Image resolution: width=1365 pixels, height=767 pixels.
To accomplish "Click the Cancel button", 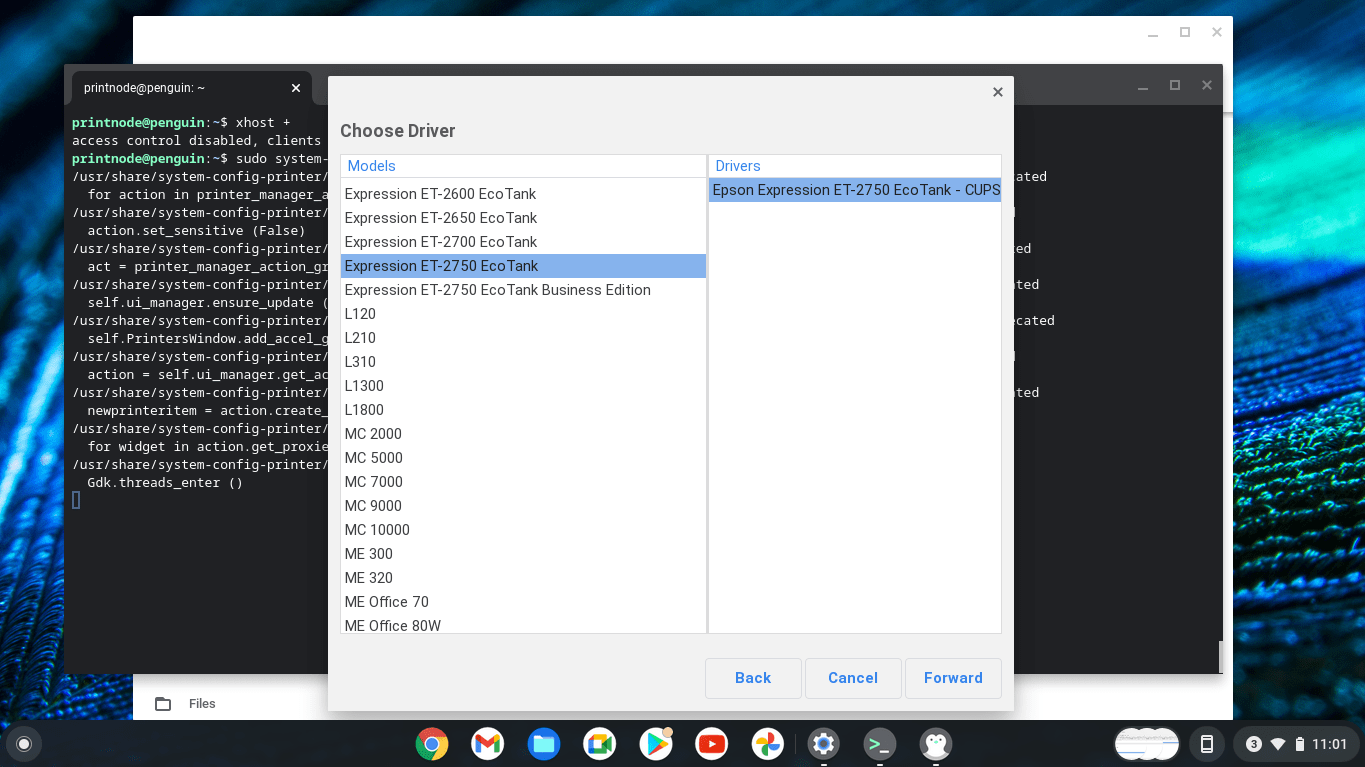I will [x=853, y=678].
